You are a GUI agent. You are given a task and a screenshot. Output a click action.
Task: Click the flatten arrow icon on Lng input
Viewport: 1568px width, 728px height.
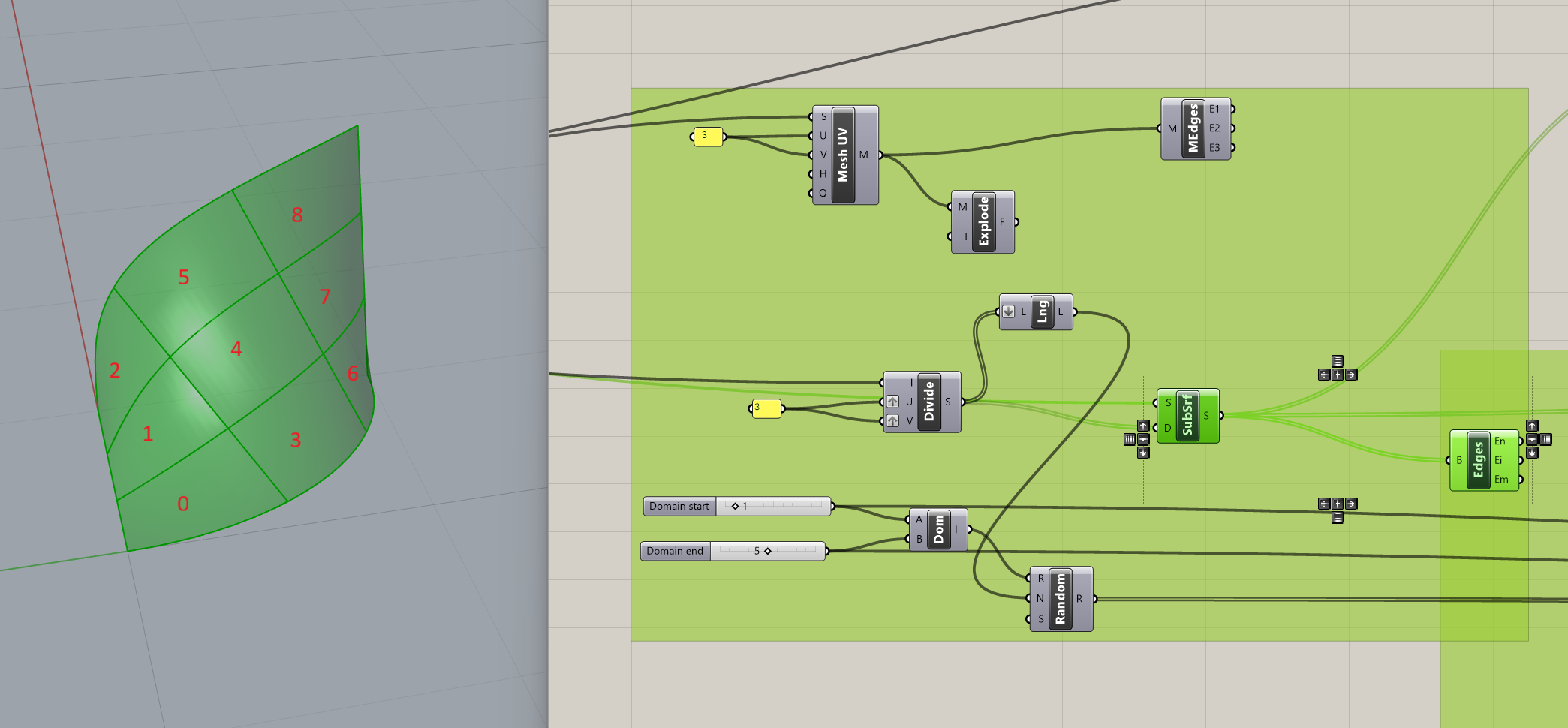pyautogui.click(x=1008, y=311)
